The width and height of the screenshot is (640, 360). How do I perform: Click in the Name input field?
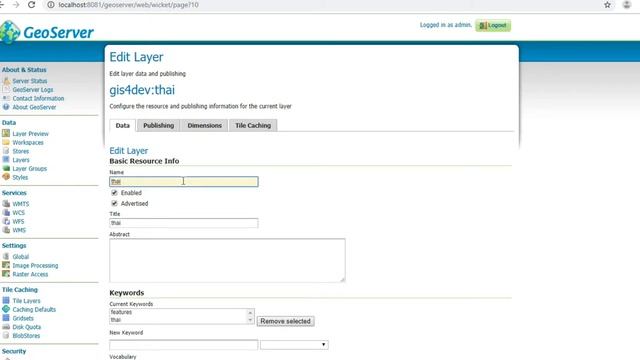click(184, 182)
